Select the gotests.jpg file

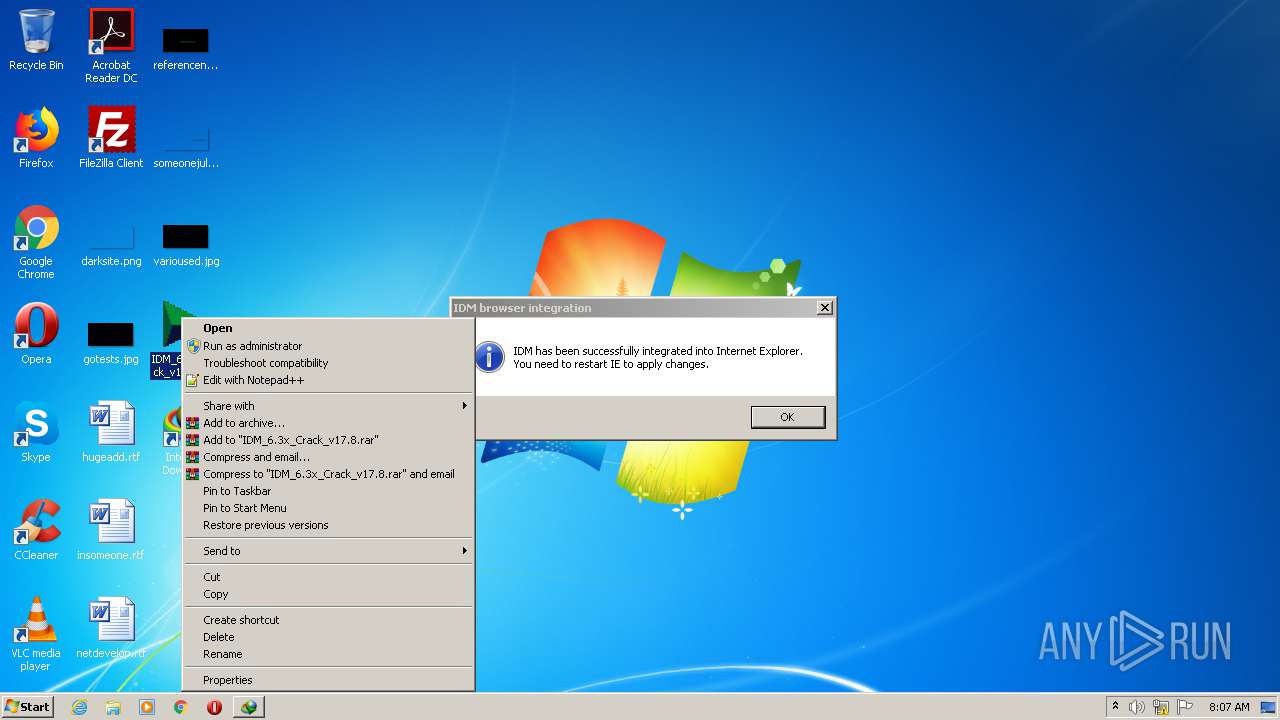111,344
